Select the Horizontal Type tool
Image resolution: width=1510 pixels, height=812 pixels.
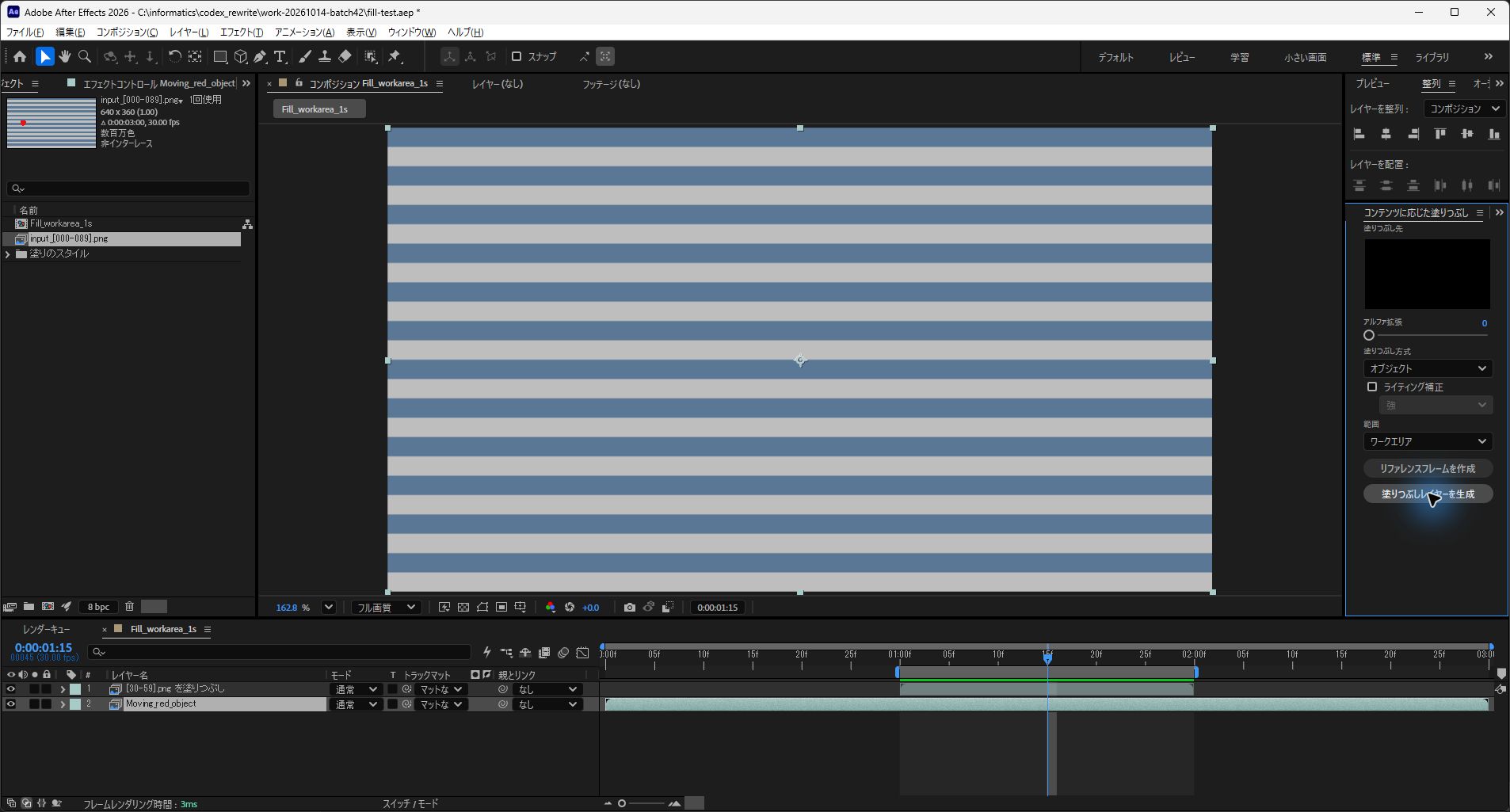tap(280, 56)
